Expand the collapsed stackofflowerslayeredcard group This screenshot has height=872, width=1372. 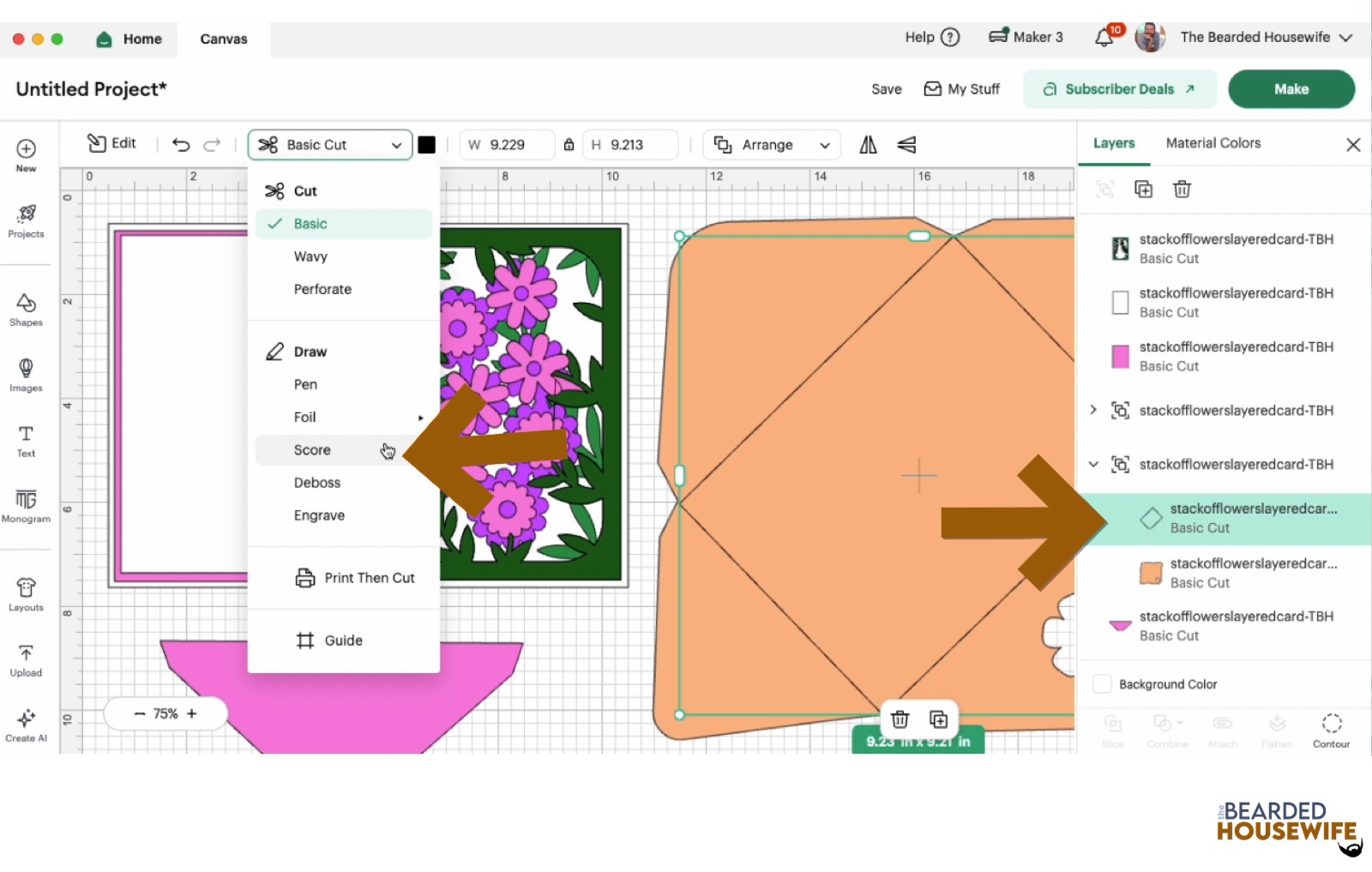coord(1093,410)
